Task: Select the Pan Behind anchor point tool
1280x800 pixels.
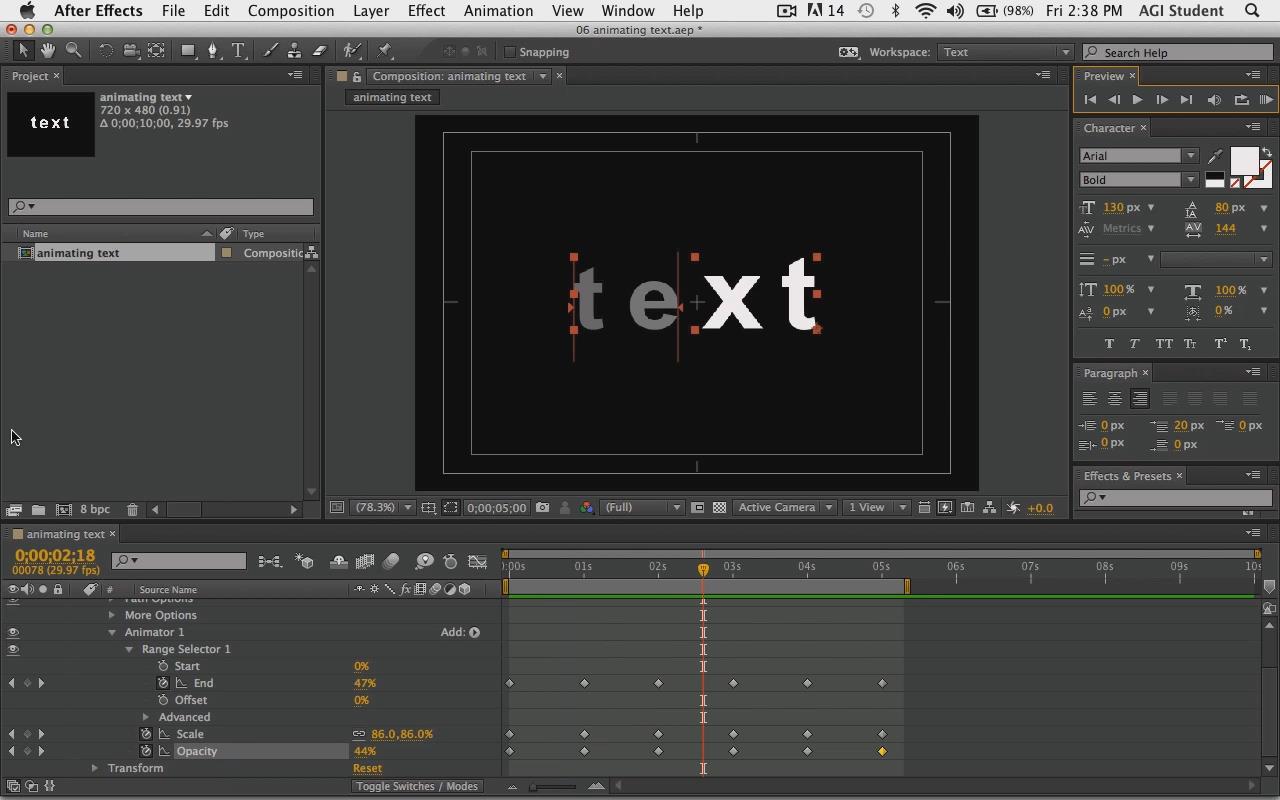Action: pos(157,51)
